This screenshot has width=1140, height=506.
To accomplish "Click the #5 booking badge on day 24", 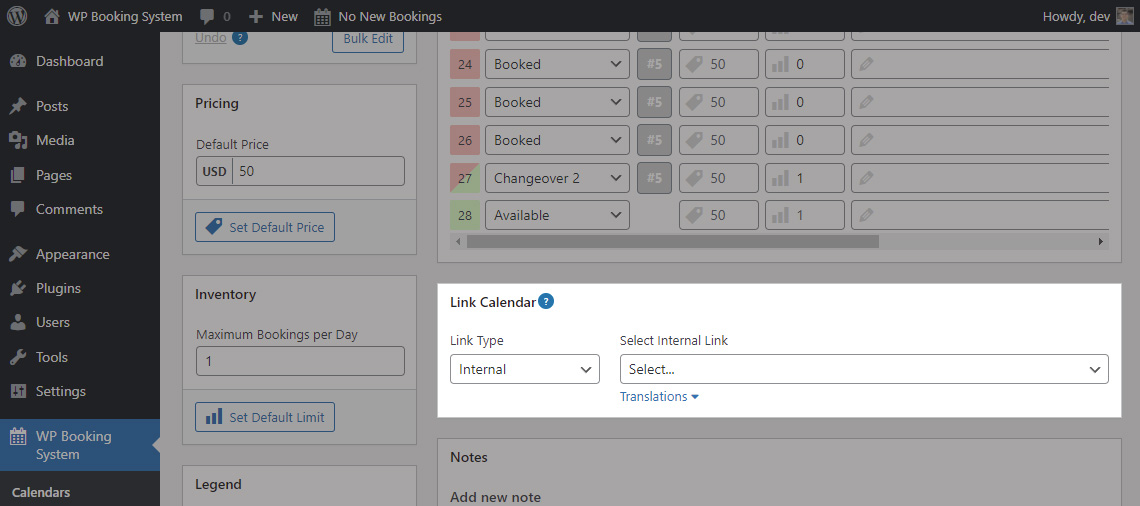I will [654, 64].
